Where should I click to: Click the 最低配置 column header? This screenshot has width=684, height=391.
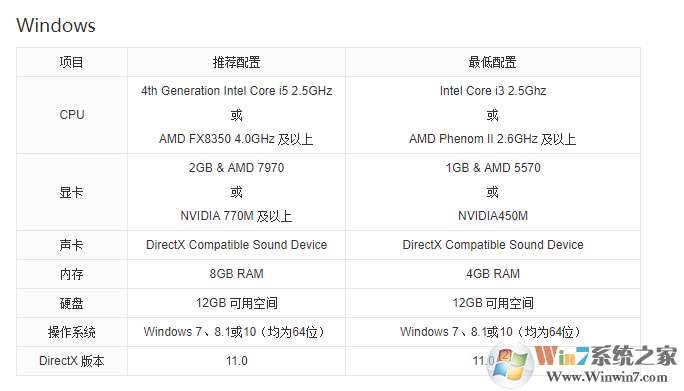point(492,62)
